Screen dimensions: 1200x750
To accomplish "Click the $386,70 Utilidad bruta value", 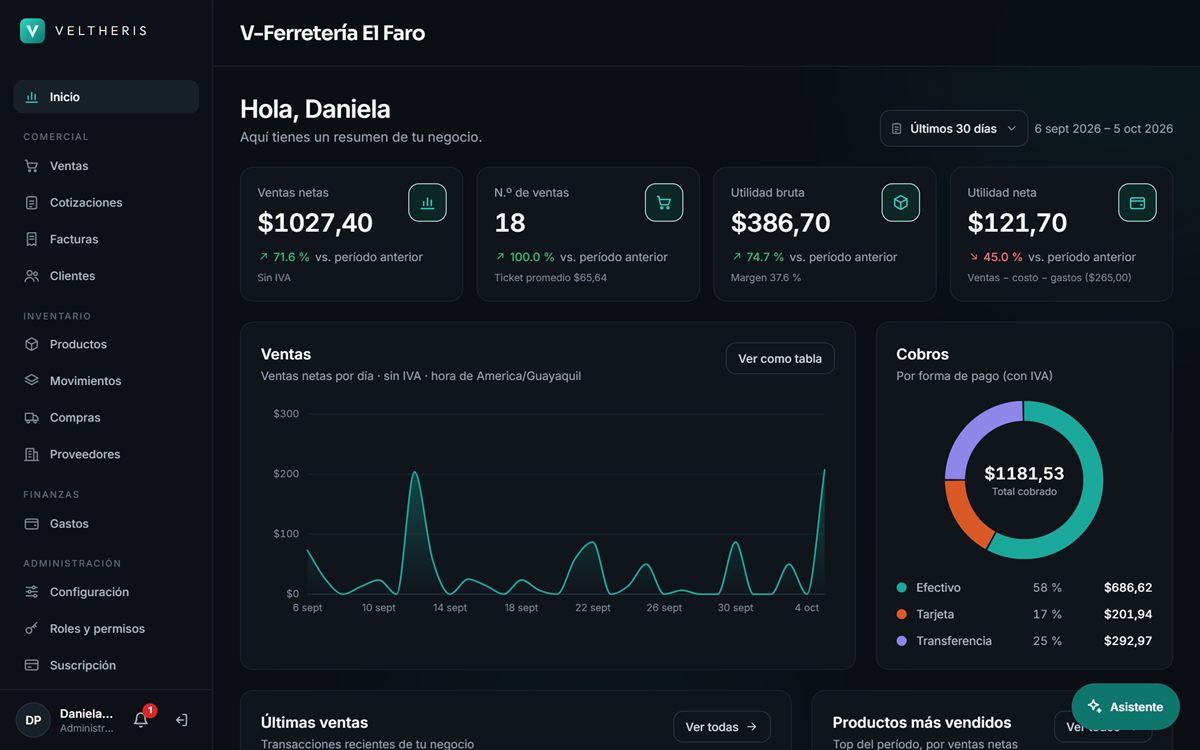I will click(x=781, y=223).
